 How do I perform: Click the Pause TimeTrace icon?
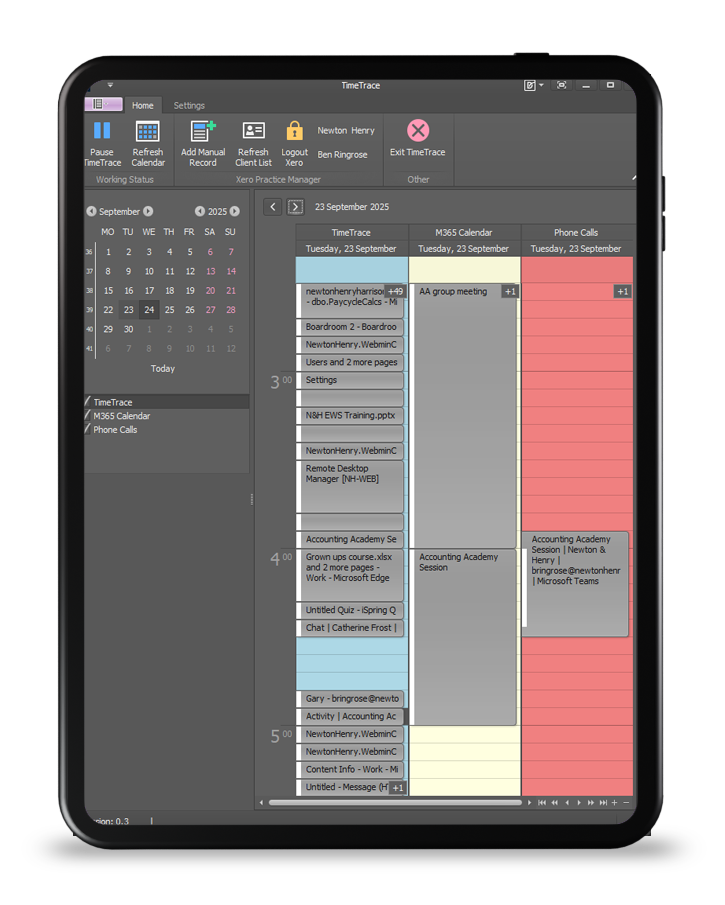tap(101, 131)
